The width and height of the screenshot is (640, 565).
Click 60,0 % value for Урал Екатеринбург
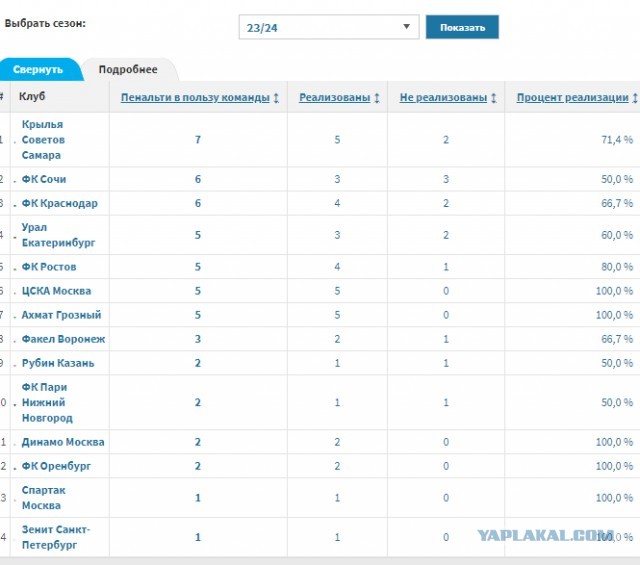(617, 235)
